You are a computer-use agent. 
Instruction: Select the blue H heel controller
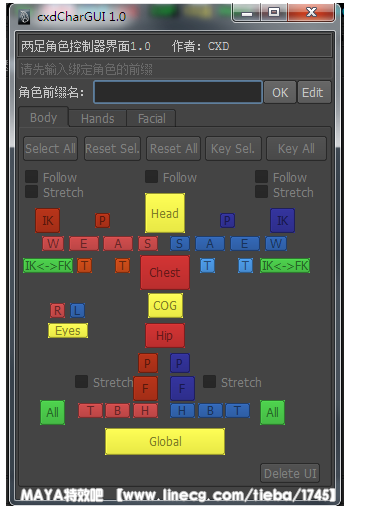(x=182, y=410)
